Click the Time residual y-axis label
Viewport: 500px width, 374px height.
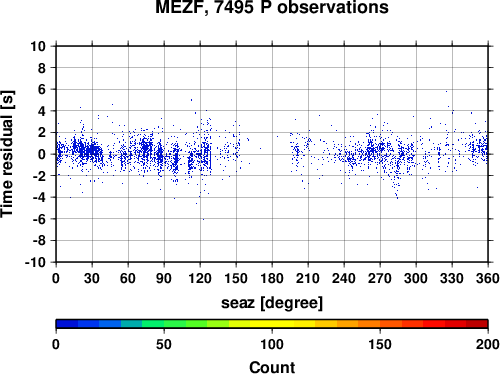click(x=7, y=154)
